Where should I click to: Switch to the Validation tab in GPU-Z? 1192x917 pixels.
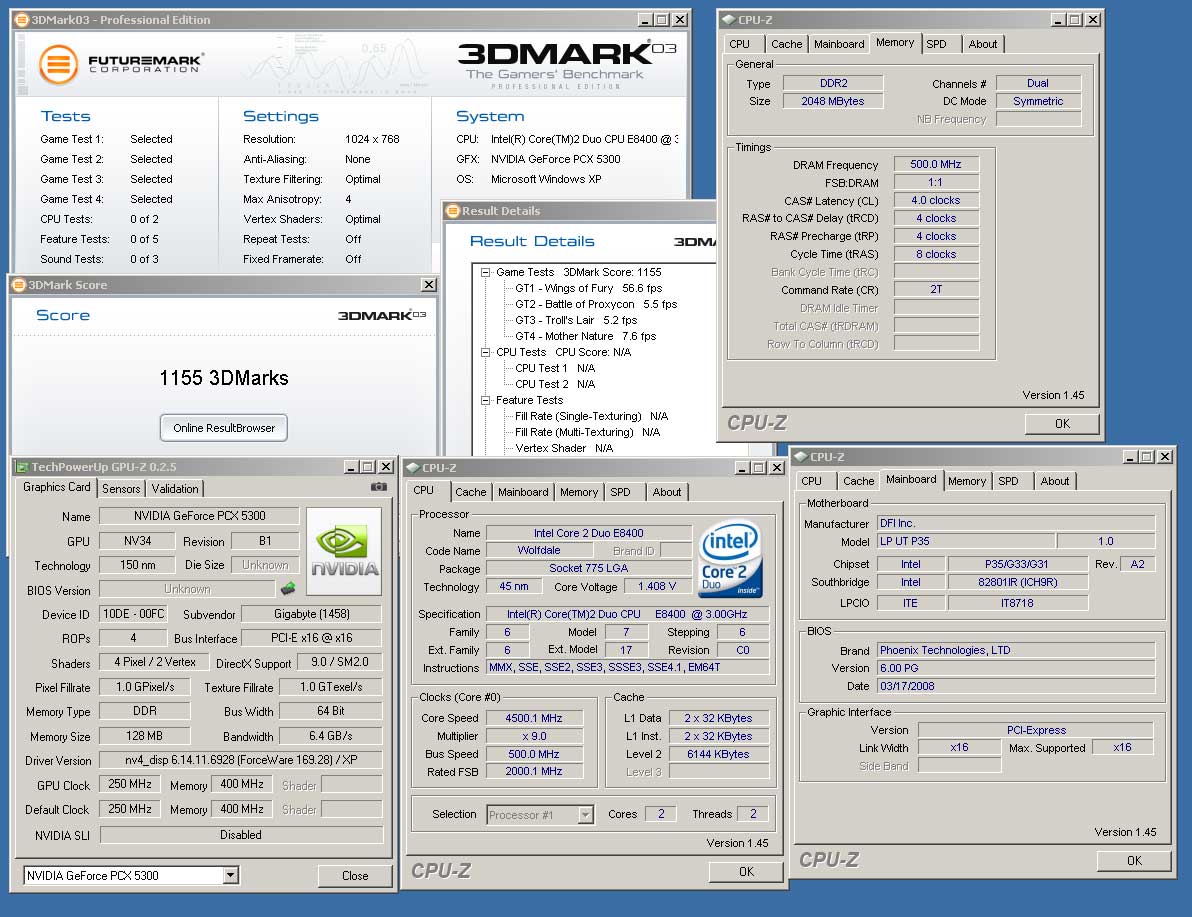click(175, 489)
